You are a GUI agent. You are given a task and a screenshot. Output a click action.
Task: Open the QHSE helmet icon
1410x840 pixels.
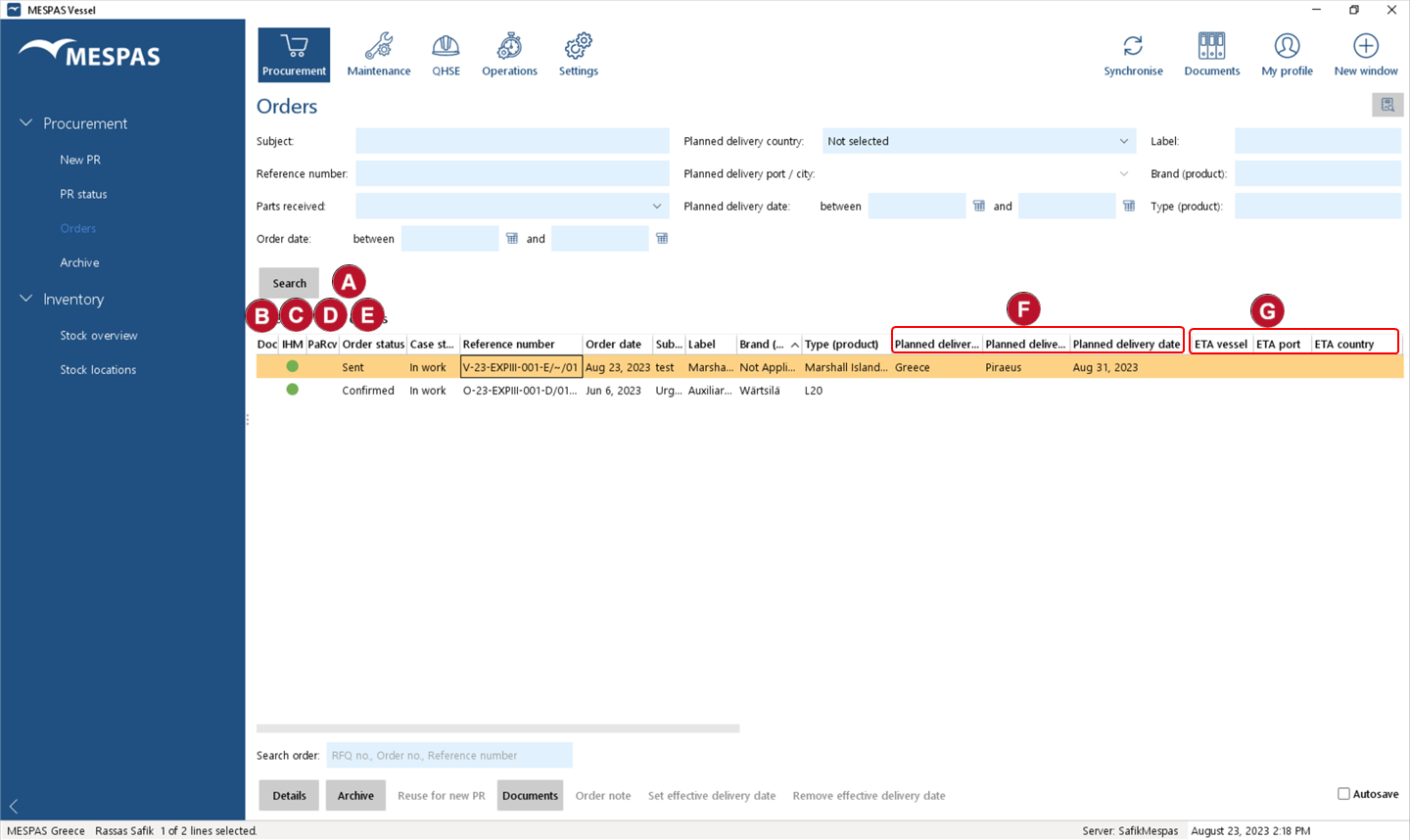446,46
